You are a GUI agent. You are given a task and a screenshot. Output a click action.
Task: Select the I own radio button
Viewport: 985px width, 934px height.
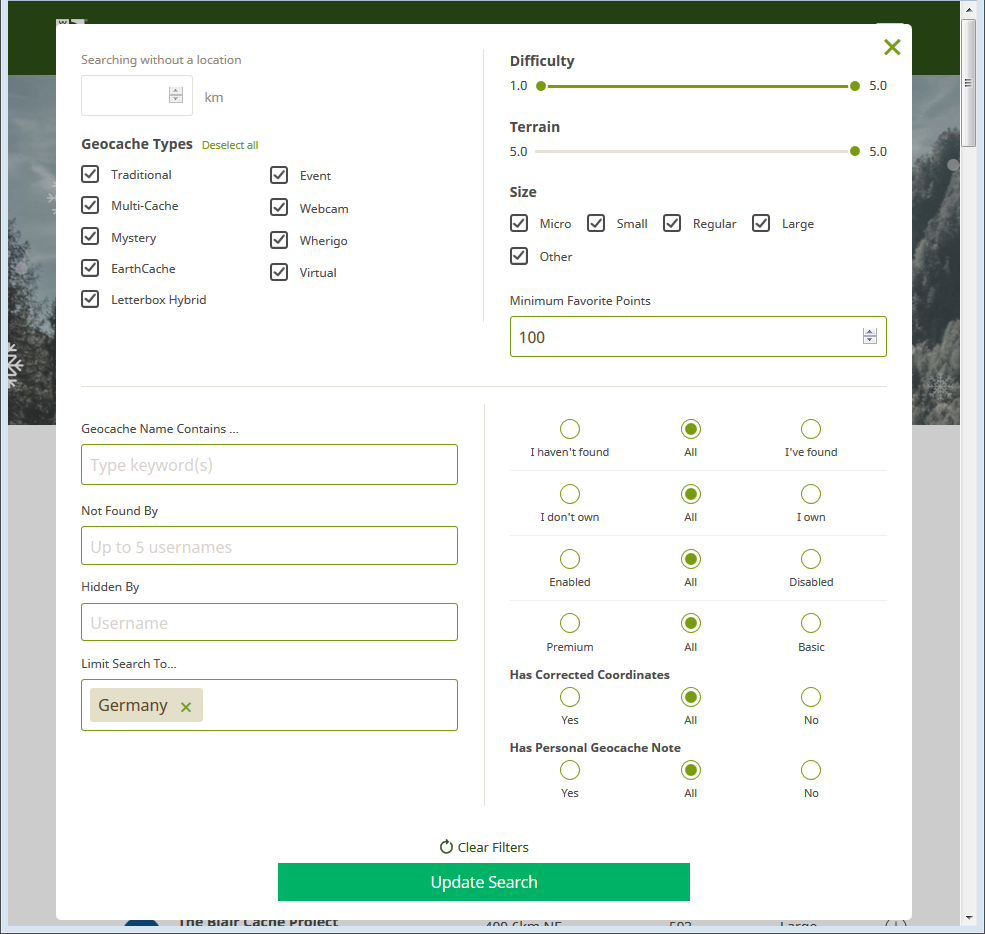811,494
